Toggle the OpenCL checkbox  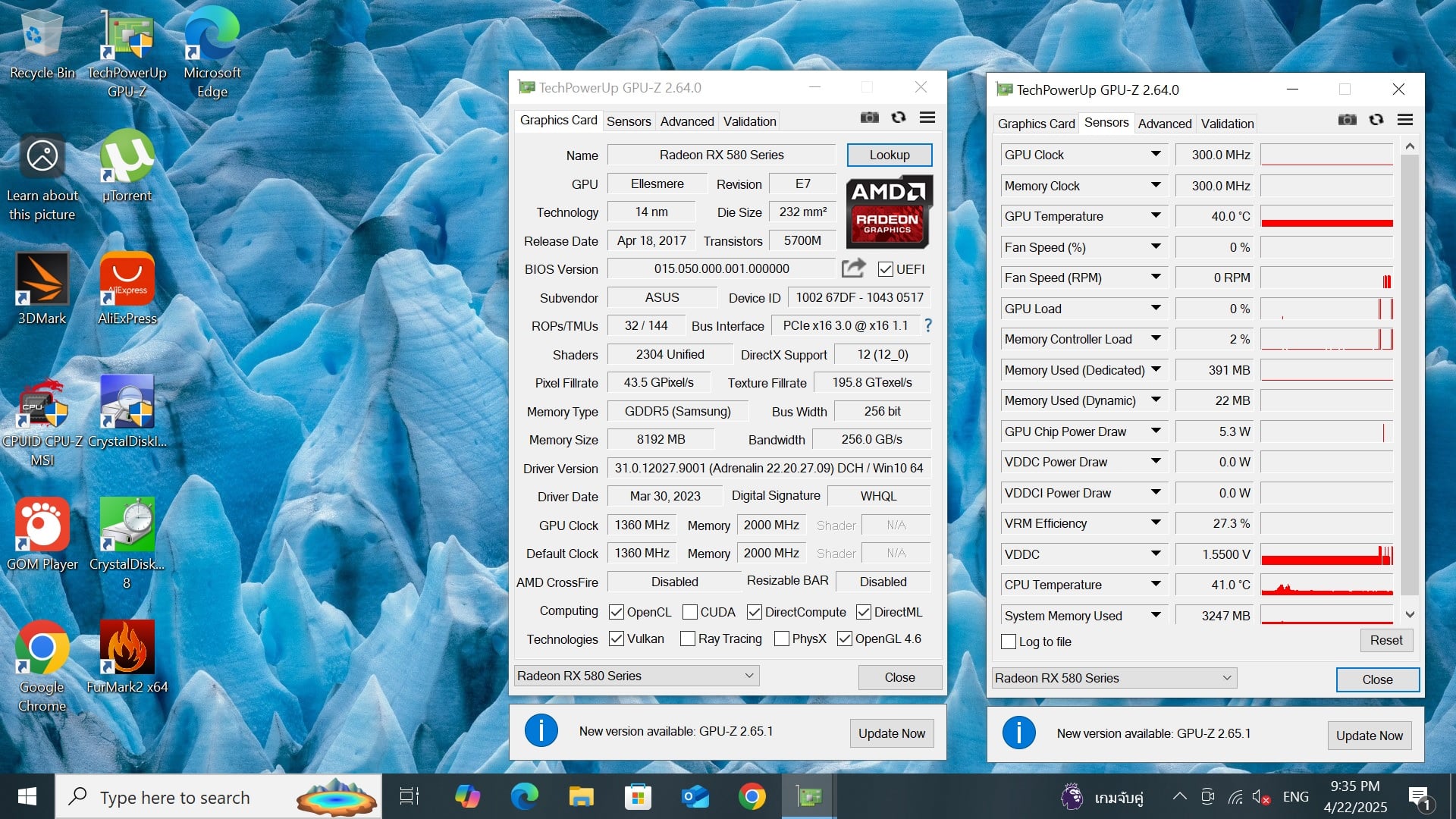pyautogui.click(x=617, y=612)
